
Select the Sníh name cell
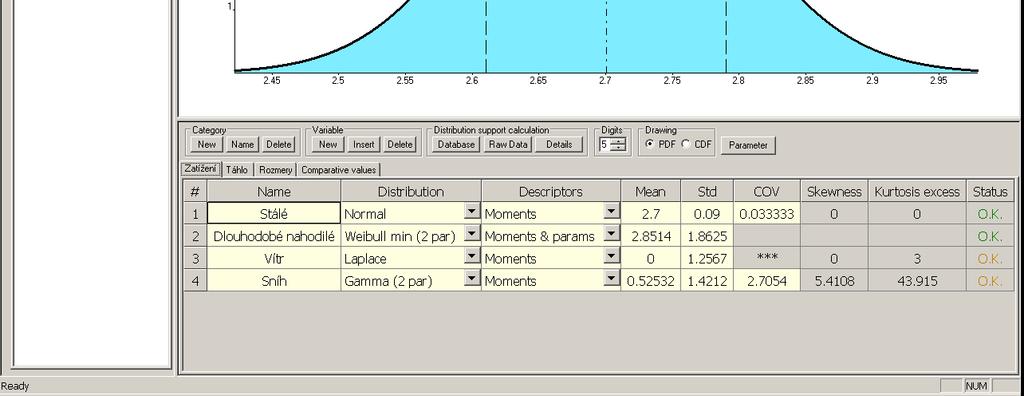click(274, 280)
